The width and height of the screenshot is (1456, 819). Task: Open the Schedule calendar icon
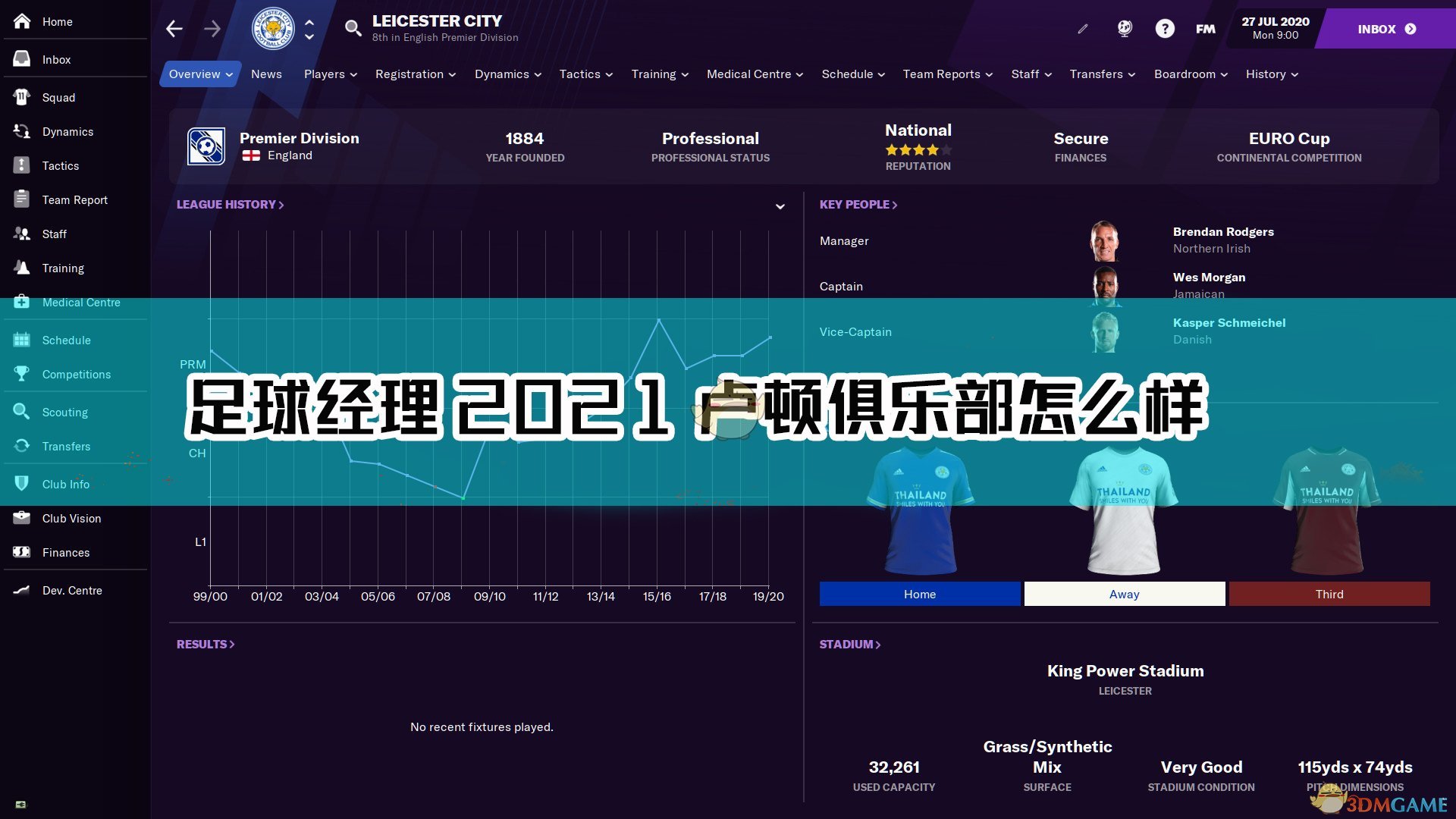[22, 340]
